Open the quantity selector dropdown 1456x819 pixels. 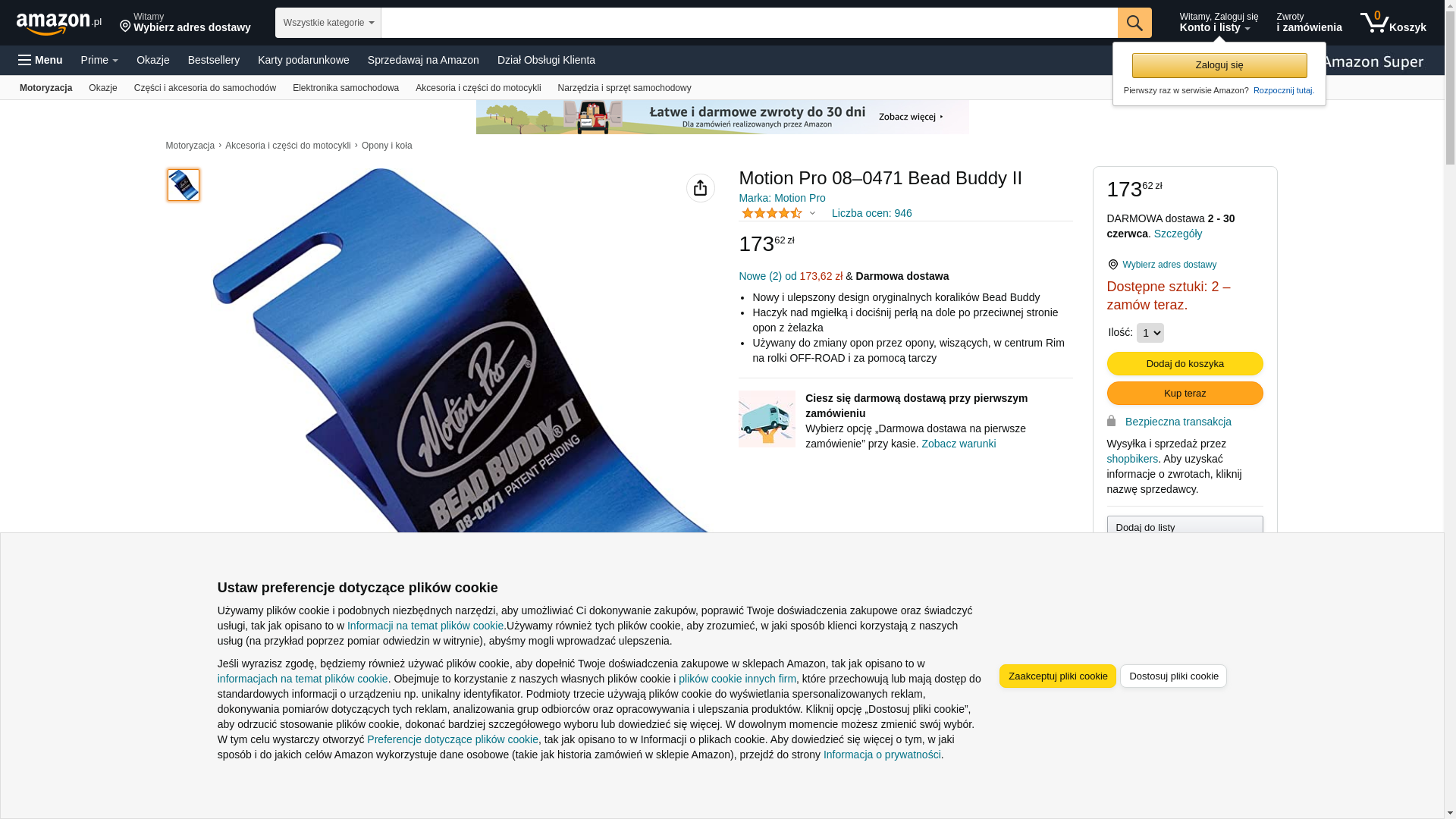point(1150,333)
